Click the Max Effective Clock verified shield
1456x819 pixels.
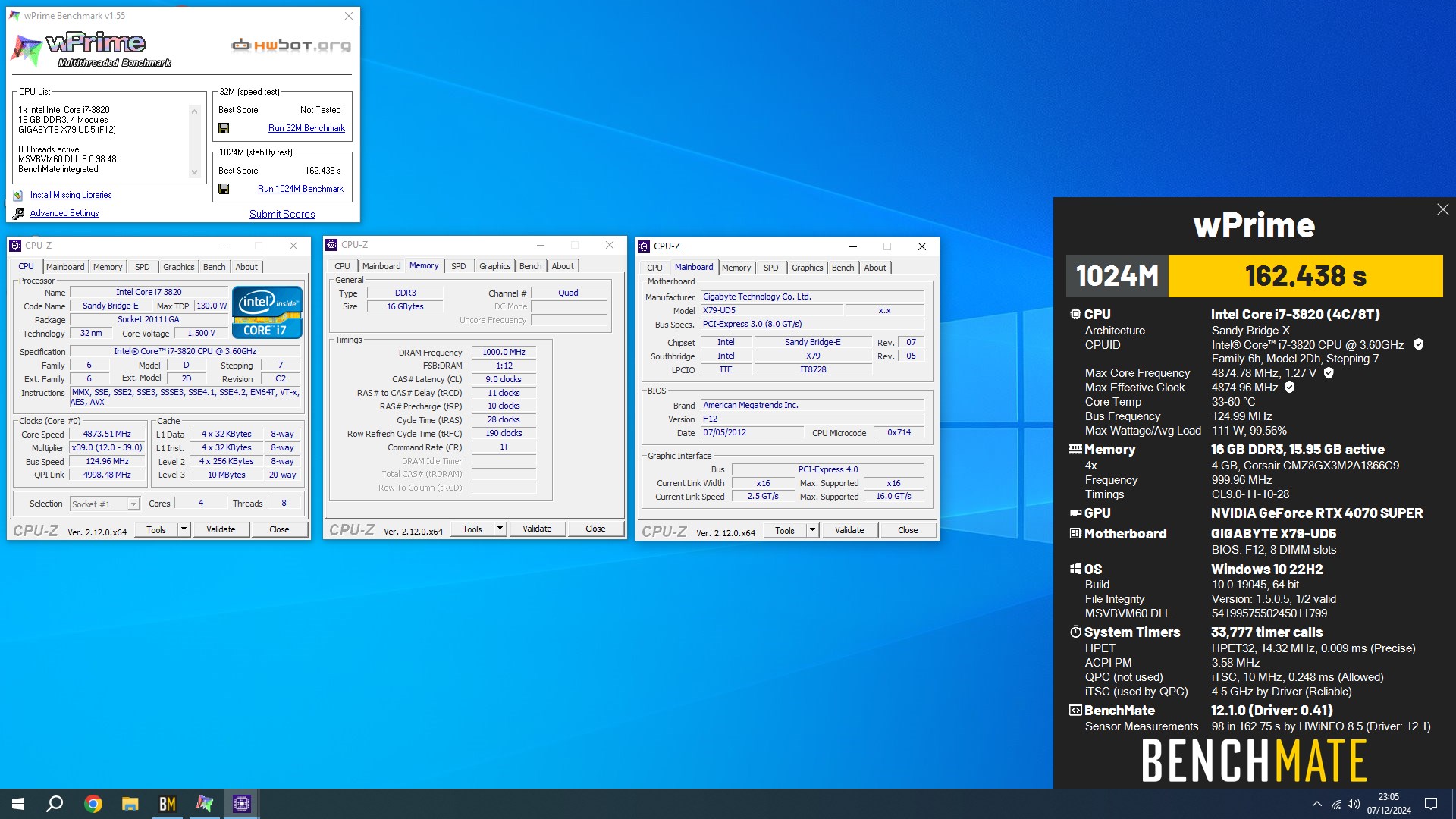(1290, 388)
